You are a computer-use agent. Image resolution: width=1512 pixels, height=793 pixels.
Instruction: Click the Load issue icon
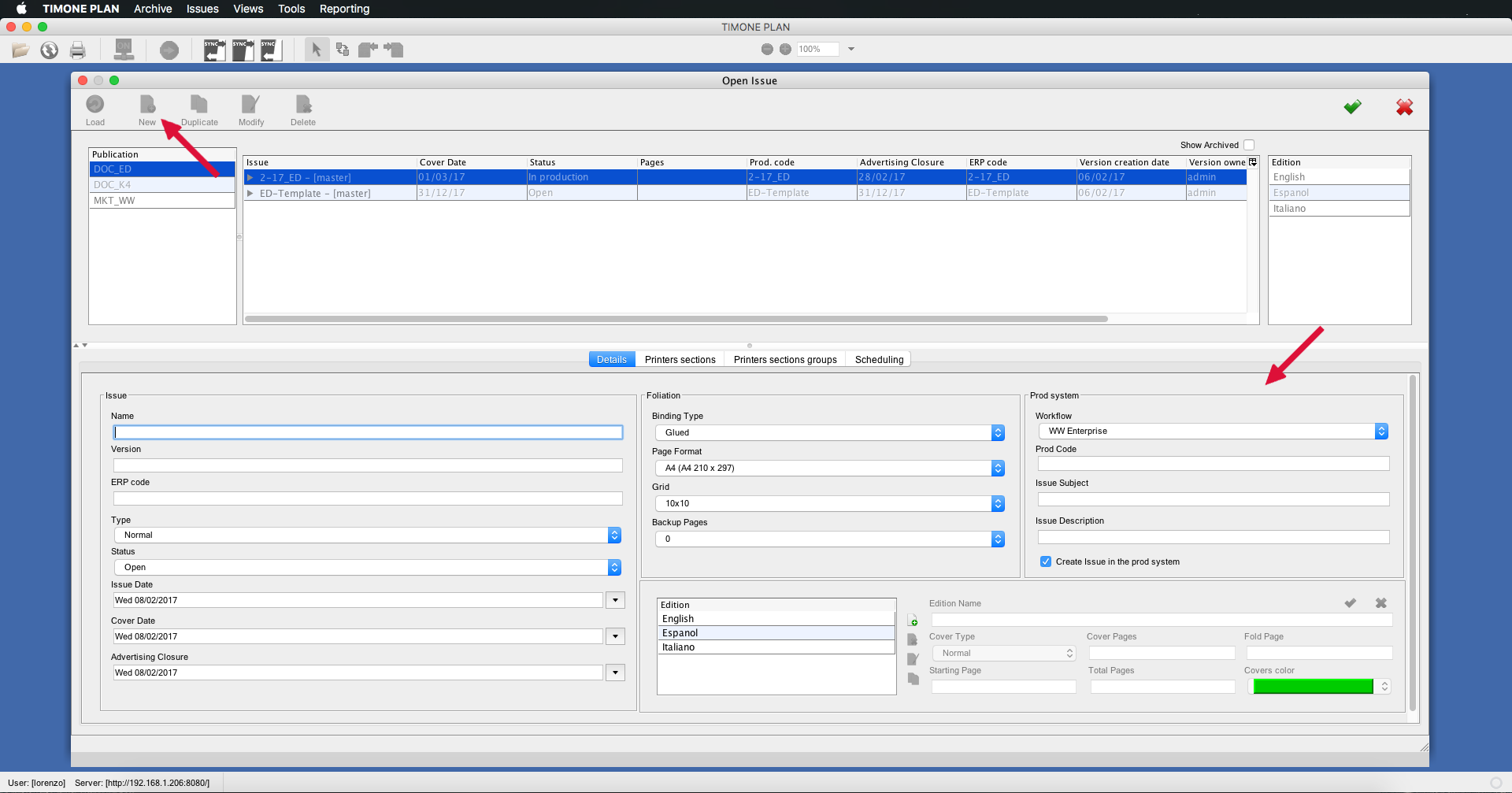[95, 105]
